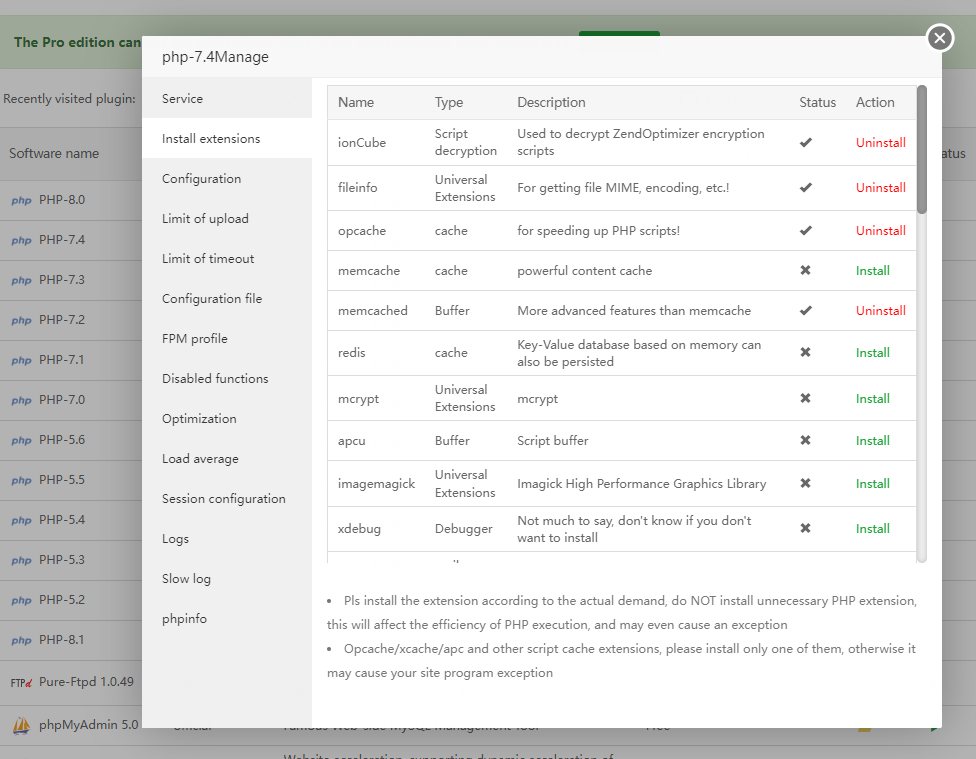The width and height of the screenshot is (976, 759).
Task: Click the extensions list scrollbar
Action: [x=922, y=150]
